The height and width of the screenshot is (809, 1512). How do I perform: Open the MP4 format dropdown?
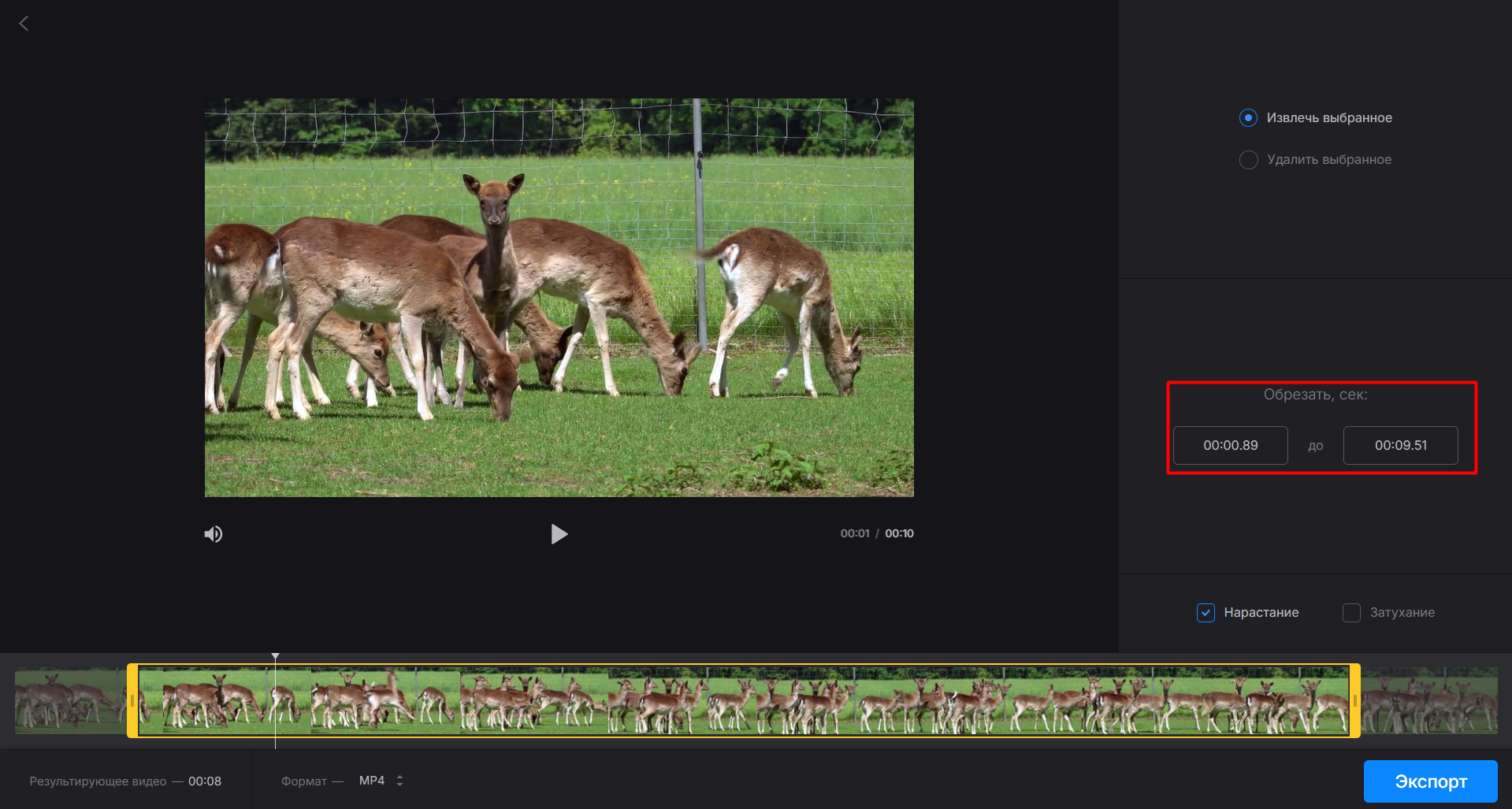point(381,781)
